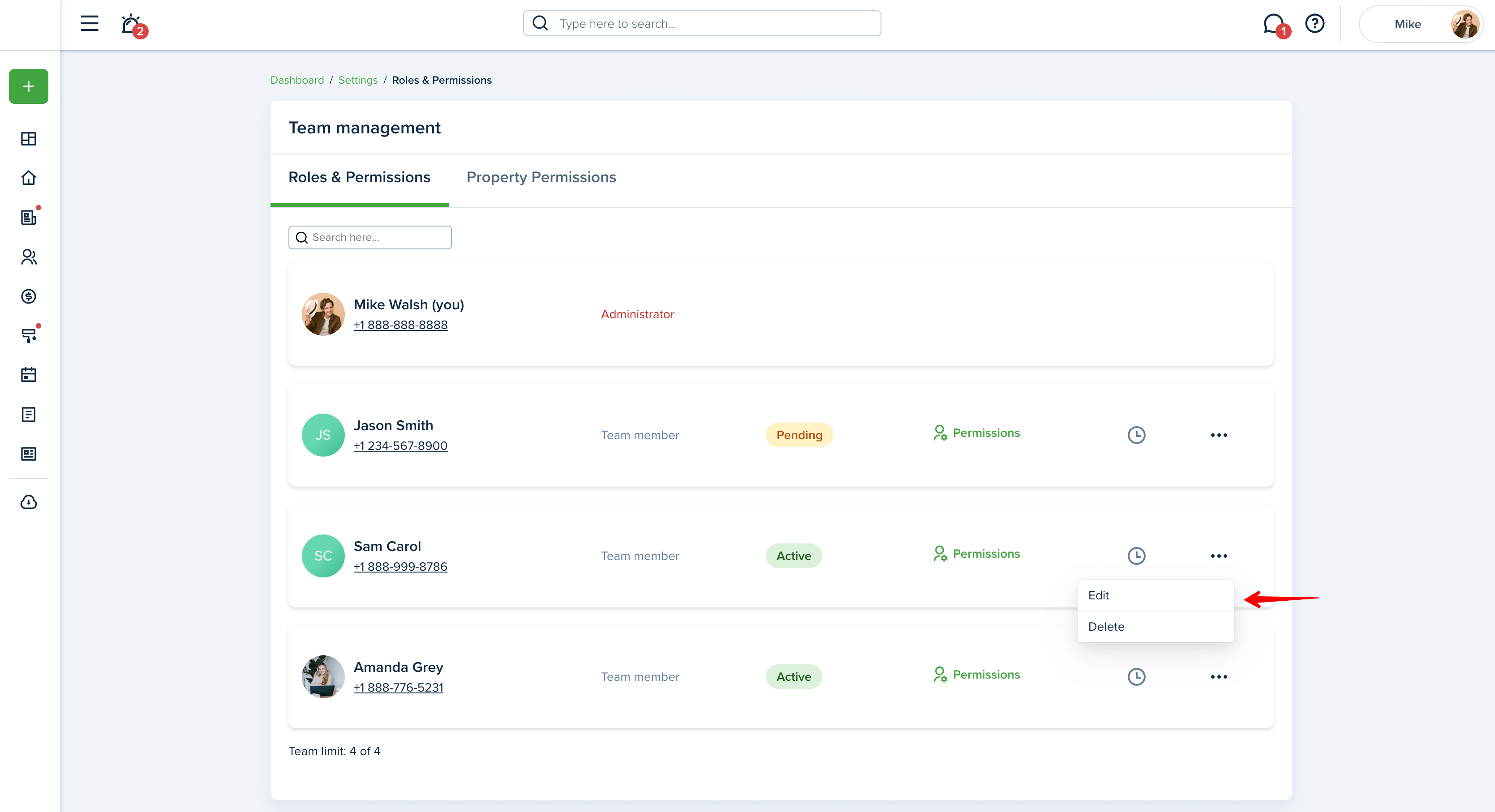The width and height of the screenshot is (1495, 812).
Task: Open the home properties icon in sidebar
Action: (28, 177)
